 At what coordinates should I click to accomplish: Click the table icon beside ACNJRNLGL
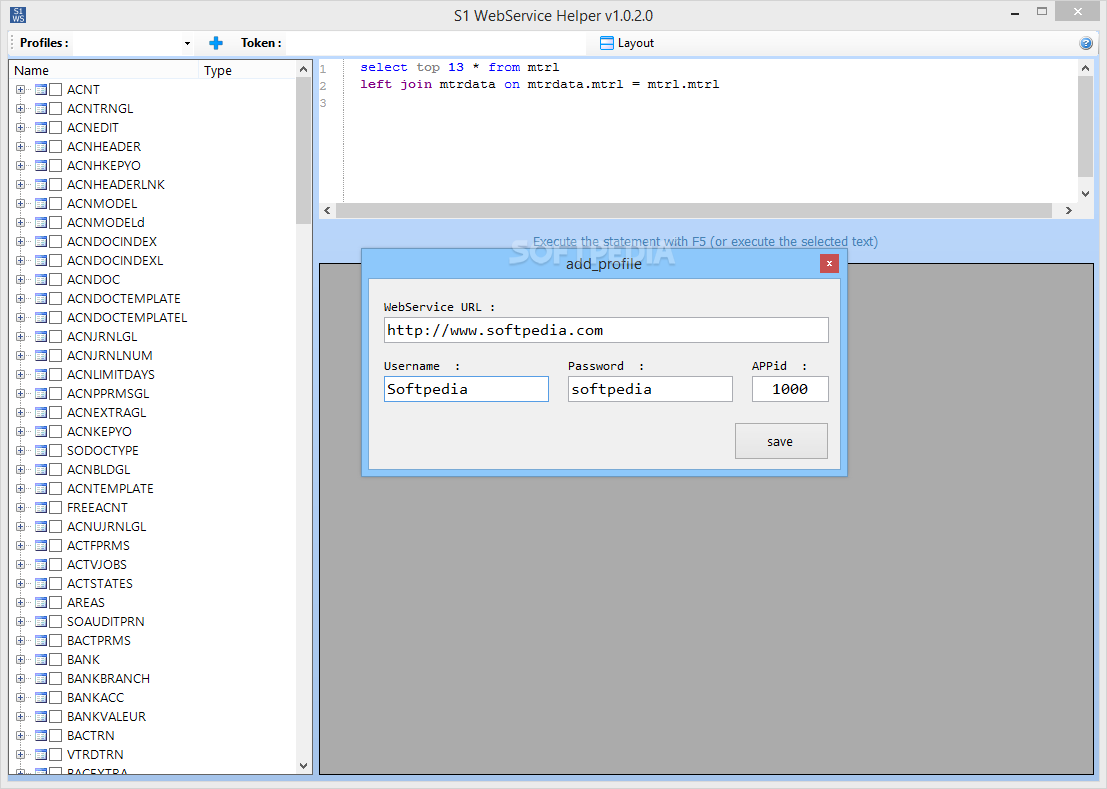(x=41, y=337)
